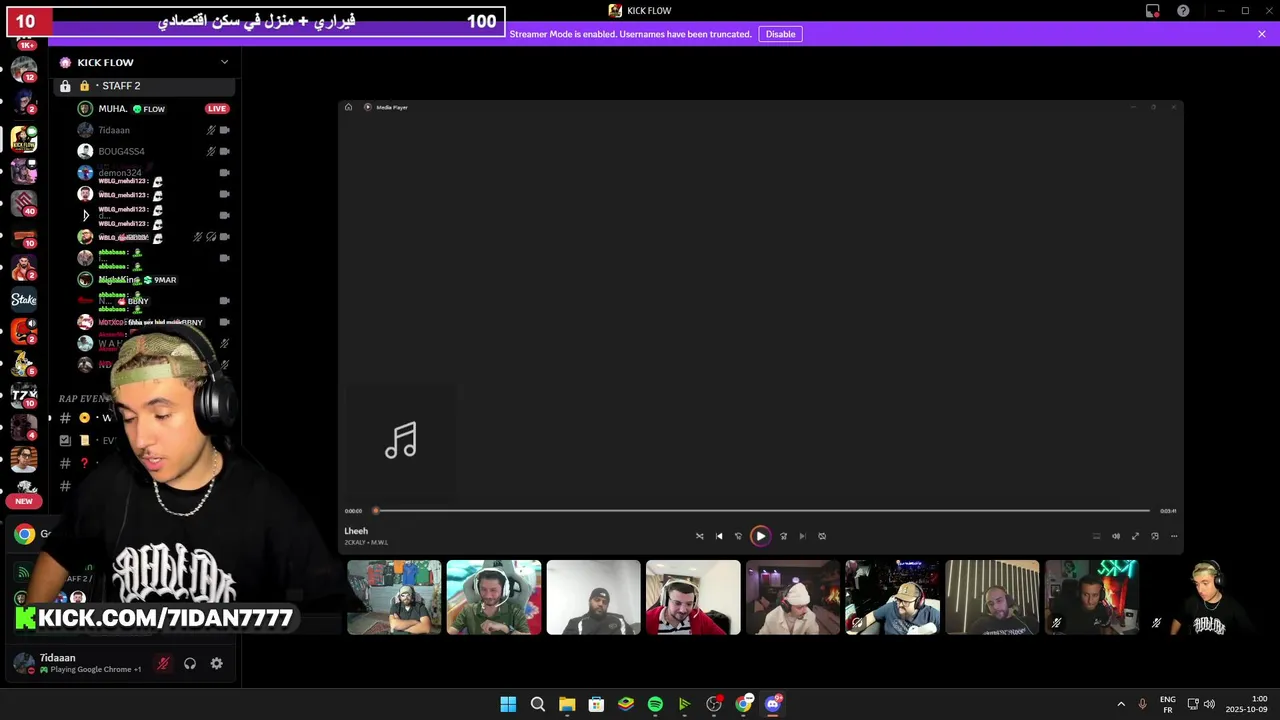
Task: Open the TZX server in sidebar
Action: click(x=24, y=396)
